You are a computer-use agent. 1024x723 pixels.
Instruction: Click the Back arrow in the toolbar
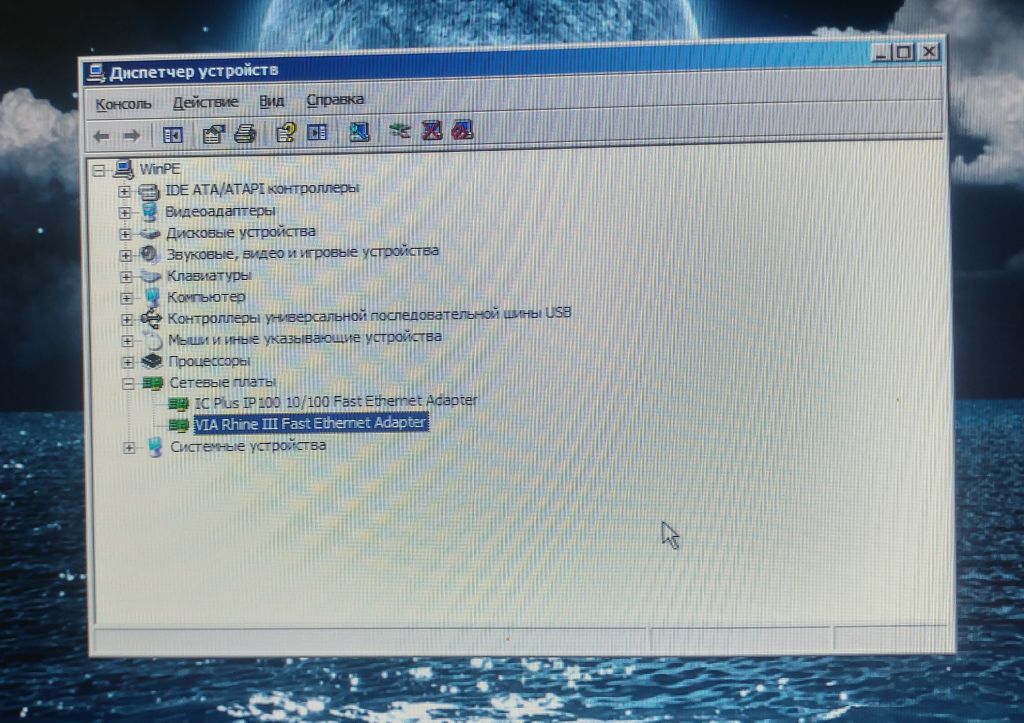[101, 137]
